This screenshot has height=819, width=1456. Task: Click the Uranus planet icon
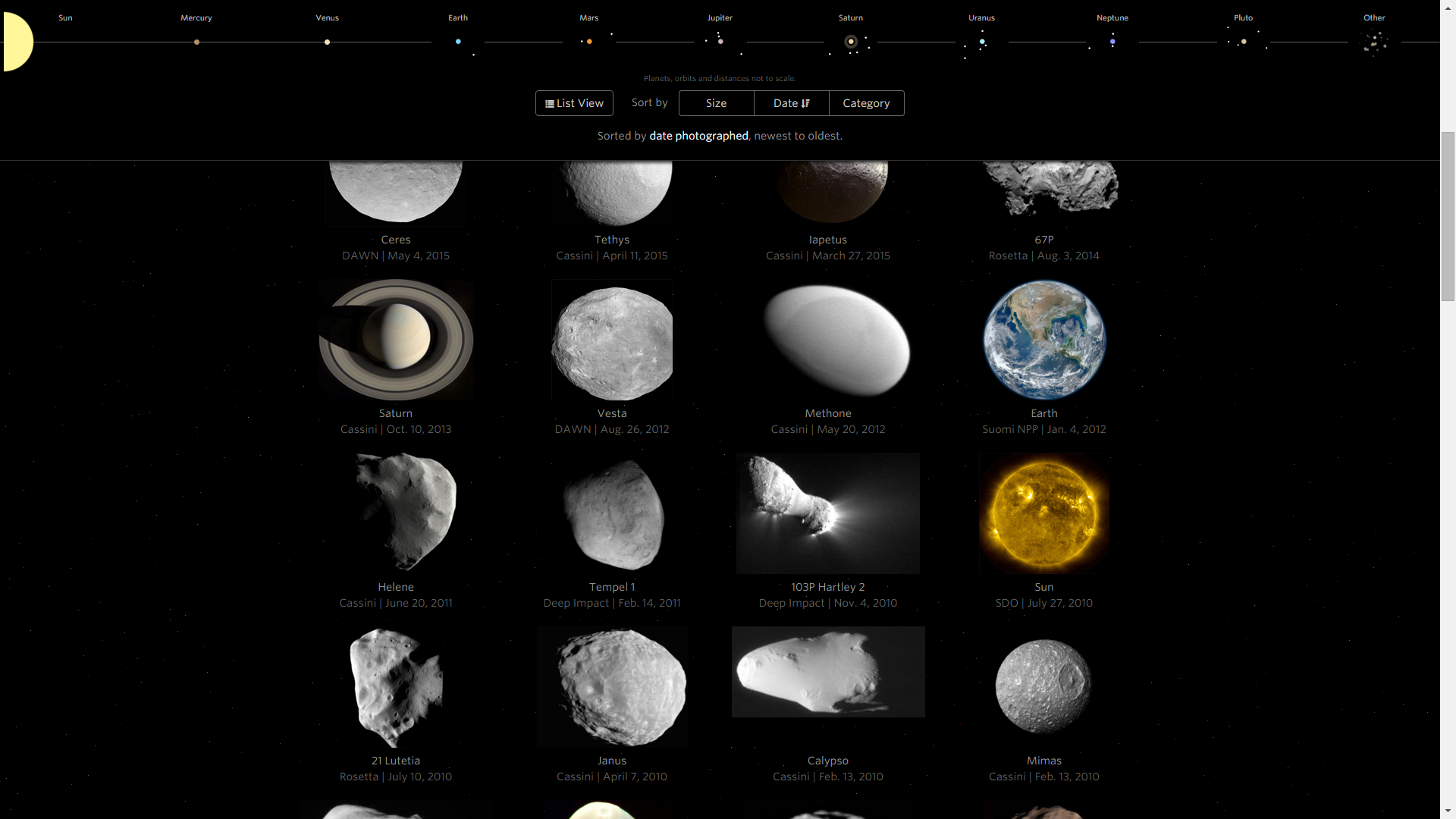coord(981,42)
